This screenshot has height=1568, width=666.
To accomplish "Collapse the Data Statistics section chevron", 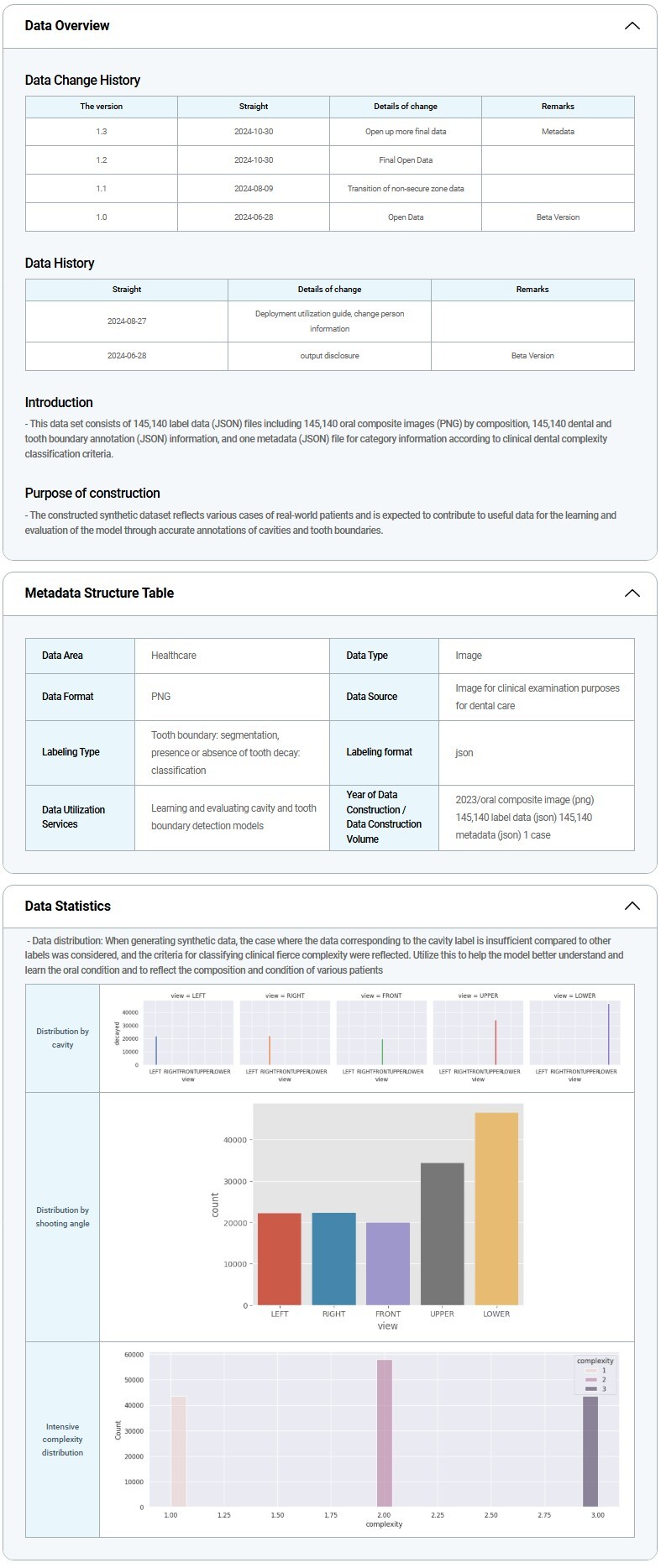I will 632,907.
